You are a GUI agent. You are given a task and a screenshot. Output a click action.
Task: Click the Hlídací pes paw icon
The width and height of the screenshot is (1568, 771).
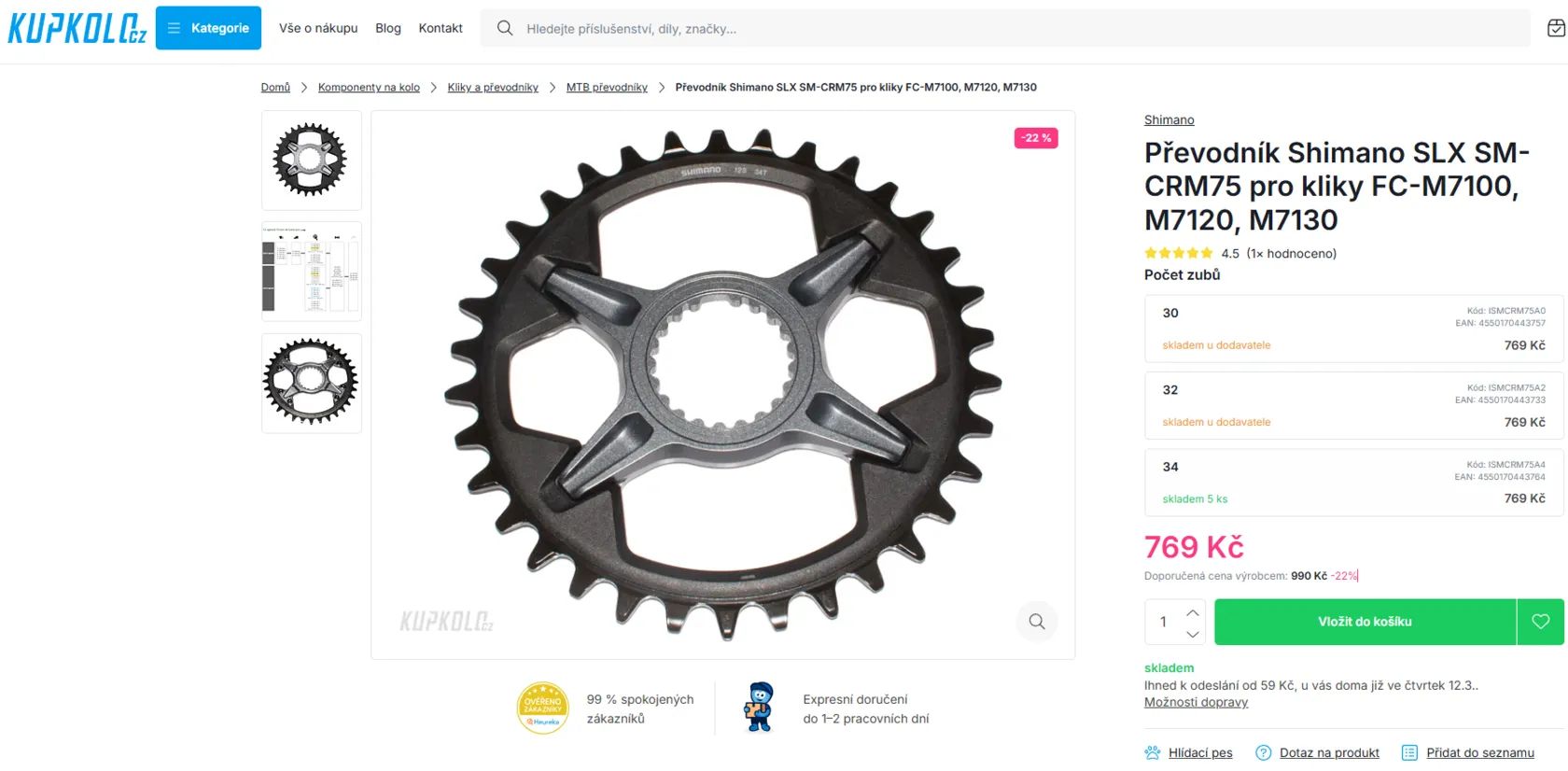coord(1153,752)
